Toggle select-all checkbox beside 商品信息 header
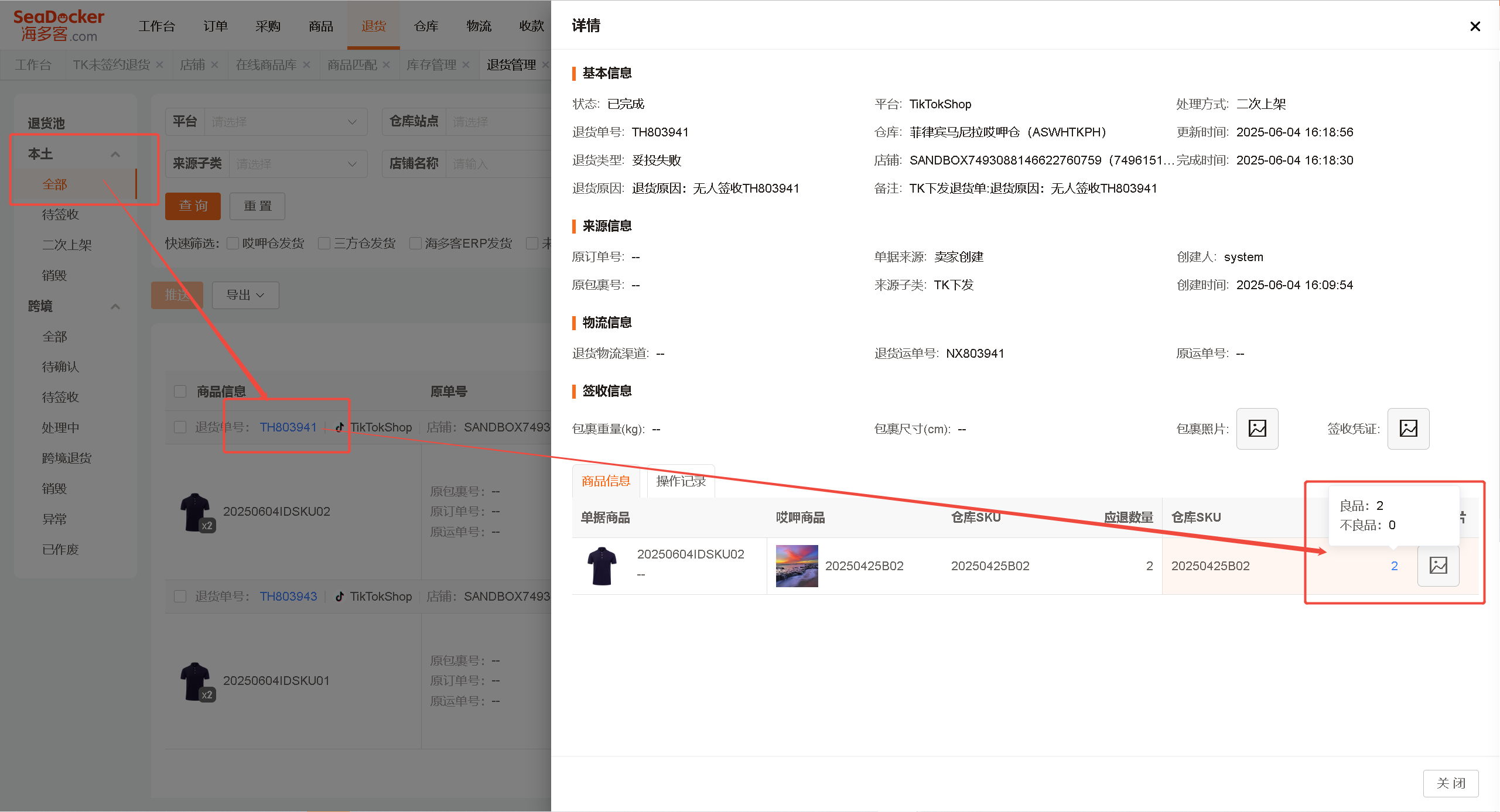 pyautogui.click(x=180, y=391)
